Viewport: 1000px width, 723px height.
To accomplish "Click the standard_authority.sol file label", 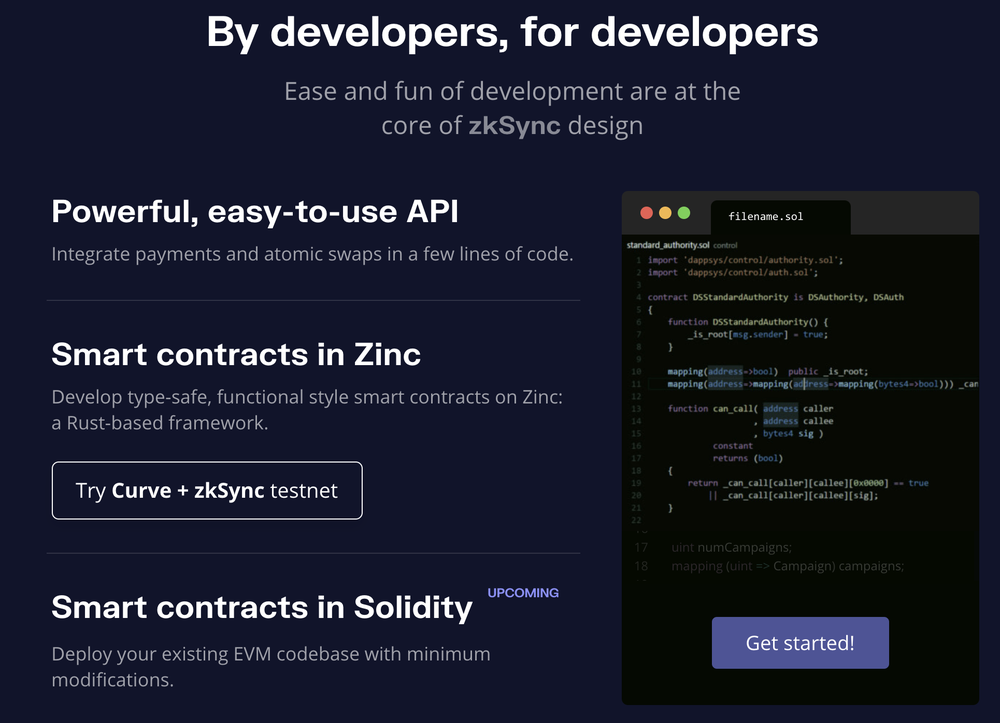I will [668, 245].
